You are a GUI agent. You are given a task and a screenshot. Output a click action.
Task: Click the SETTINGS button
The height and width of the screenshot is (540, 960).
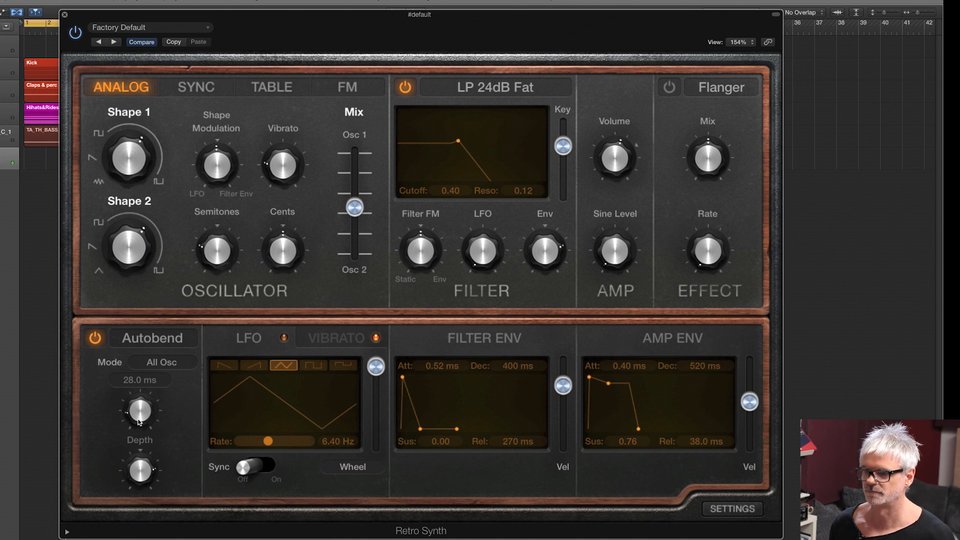coord(732,509)
